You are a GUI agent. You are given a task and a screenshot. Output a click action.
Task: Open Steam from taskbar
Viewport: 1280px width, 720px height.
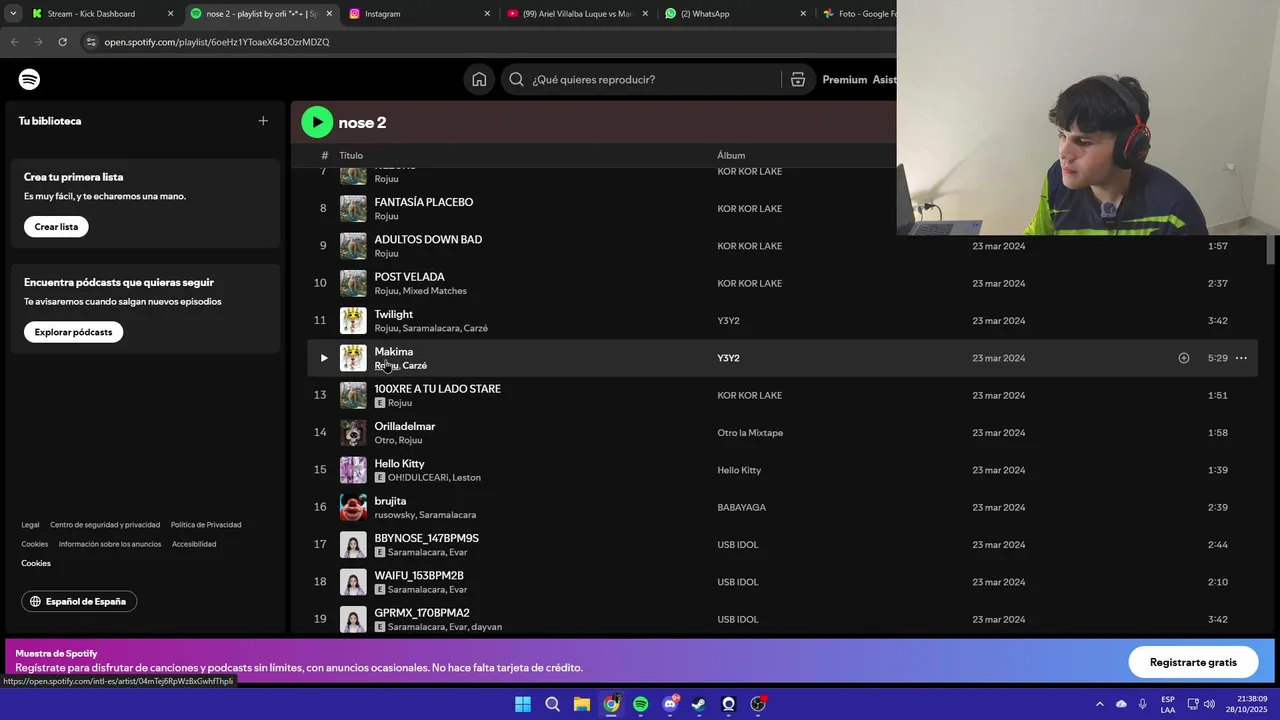(x=699, y=704)
